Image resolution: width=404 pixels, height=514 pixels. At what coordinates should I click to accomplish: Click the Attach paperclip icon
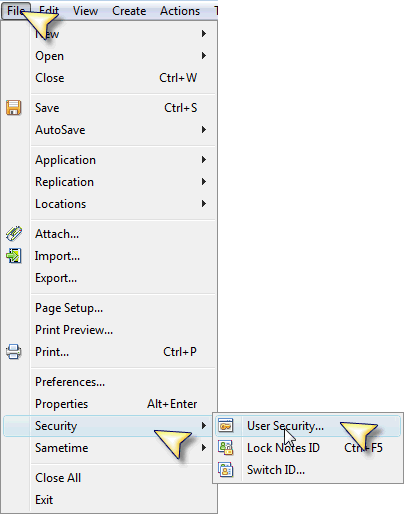14,234
